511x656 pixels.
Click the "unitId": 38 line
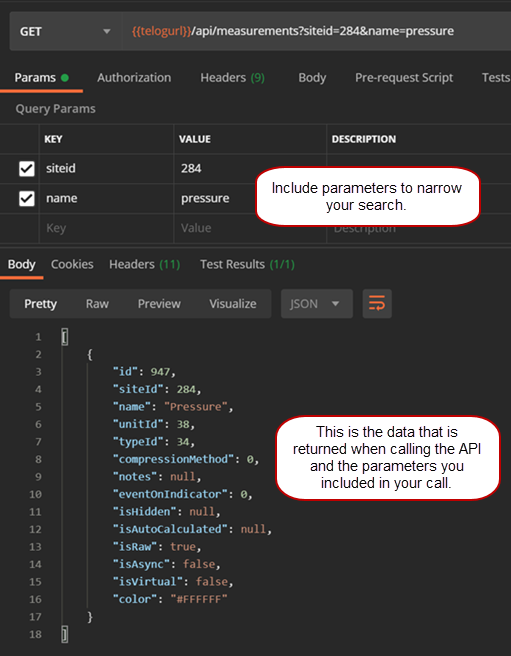point(154,425)
